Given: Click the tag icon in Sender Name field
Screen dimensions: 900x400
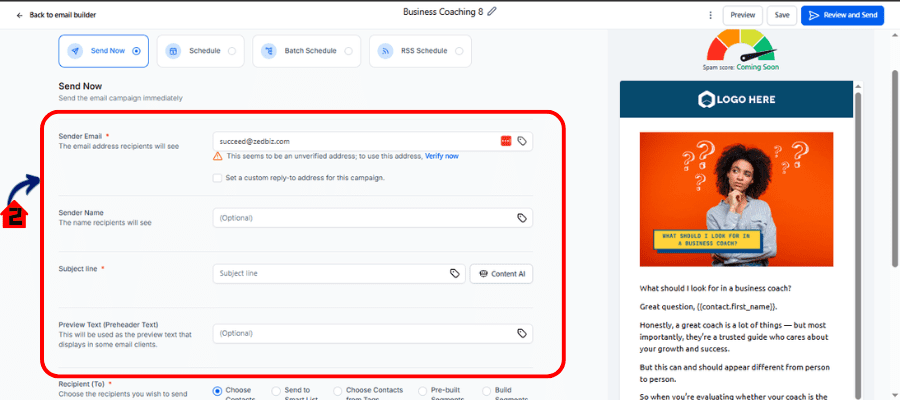Looking at the screenshot, I should point(521,218).
